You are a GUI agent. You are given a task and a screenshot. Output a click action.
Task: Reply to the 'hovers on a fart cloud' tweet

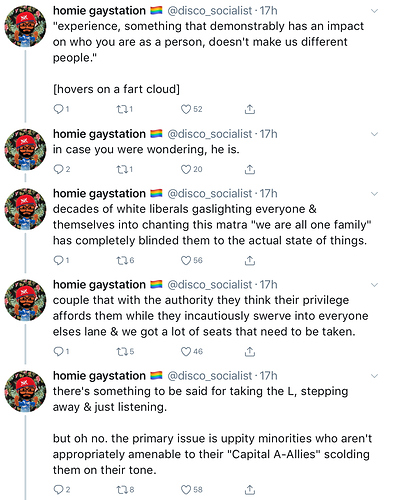coord(58,109)
